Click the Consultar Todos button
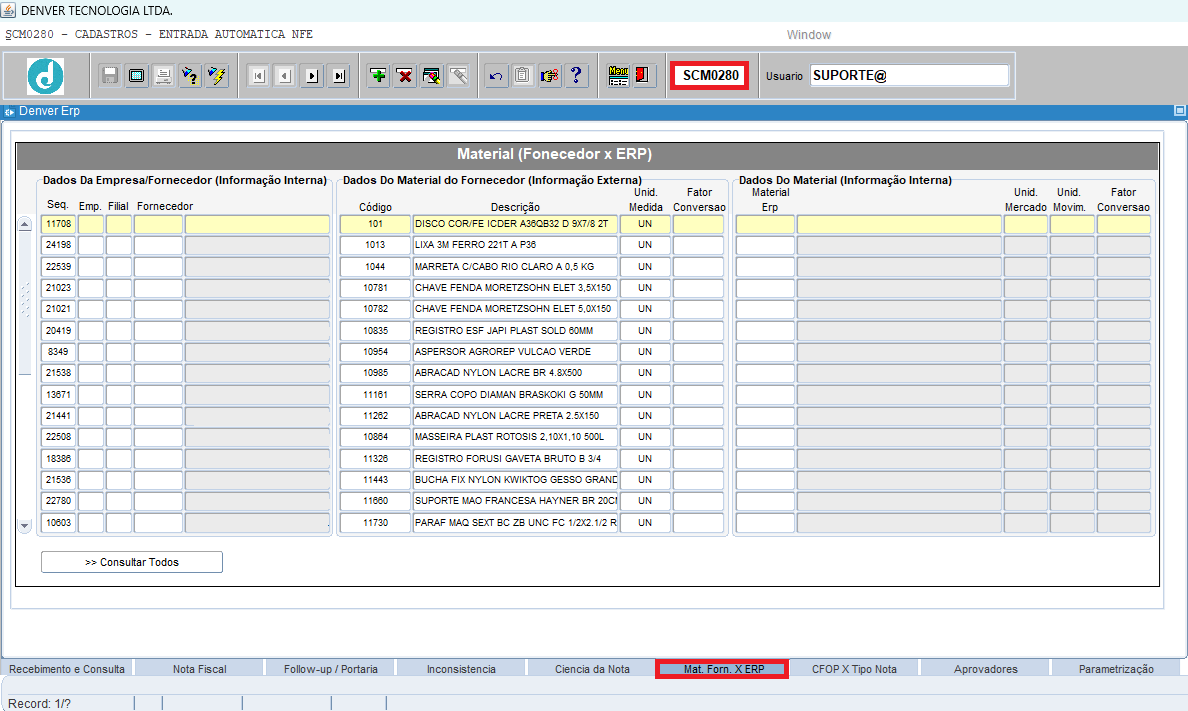This screenshot has height=711, width=1188. click(x=132, y=562)
